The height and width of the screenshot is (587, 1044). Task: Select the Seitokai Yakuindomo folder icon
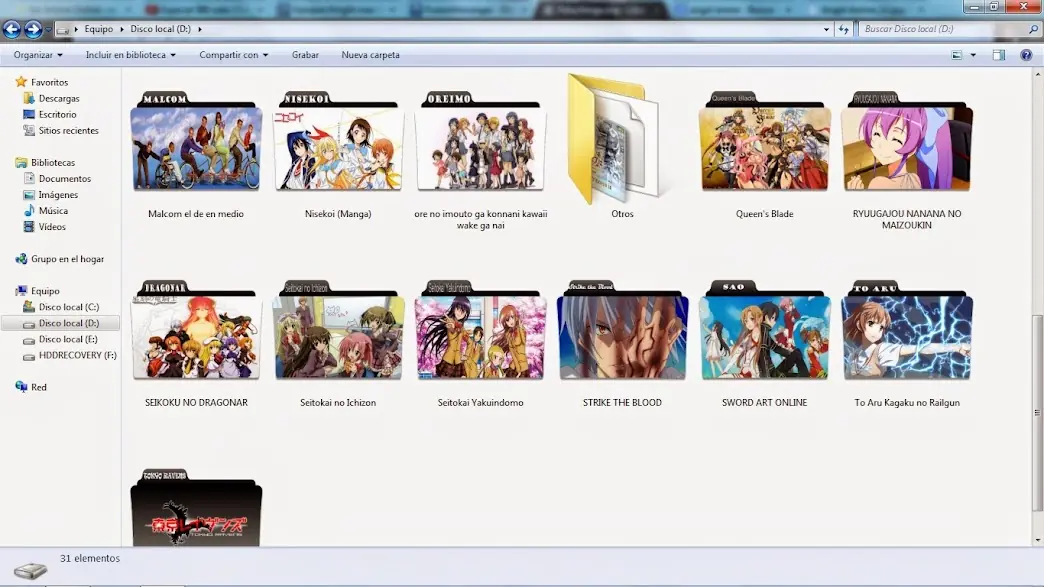pos(481,331)
